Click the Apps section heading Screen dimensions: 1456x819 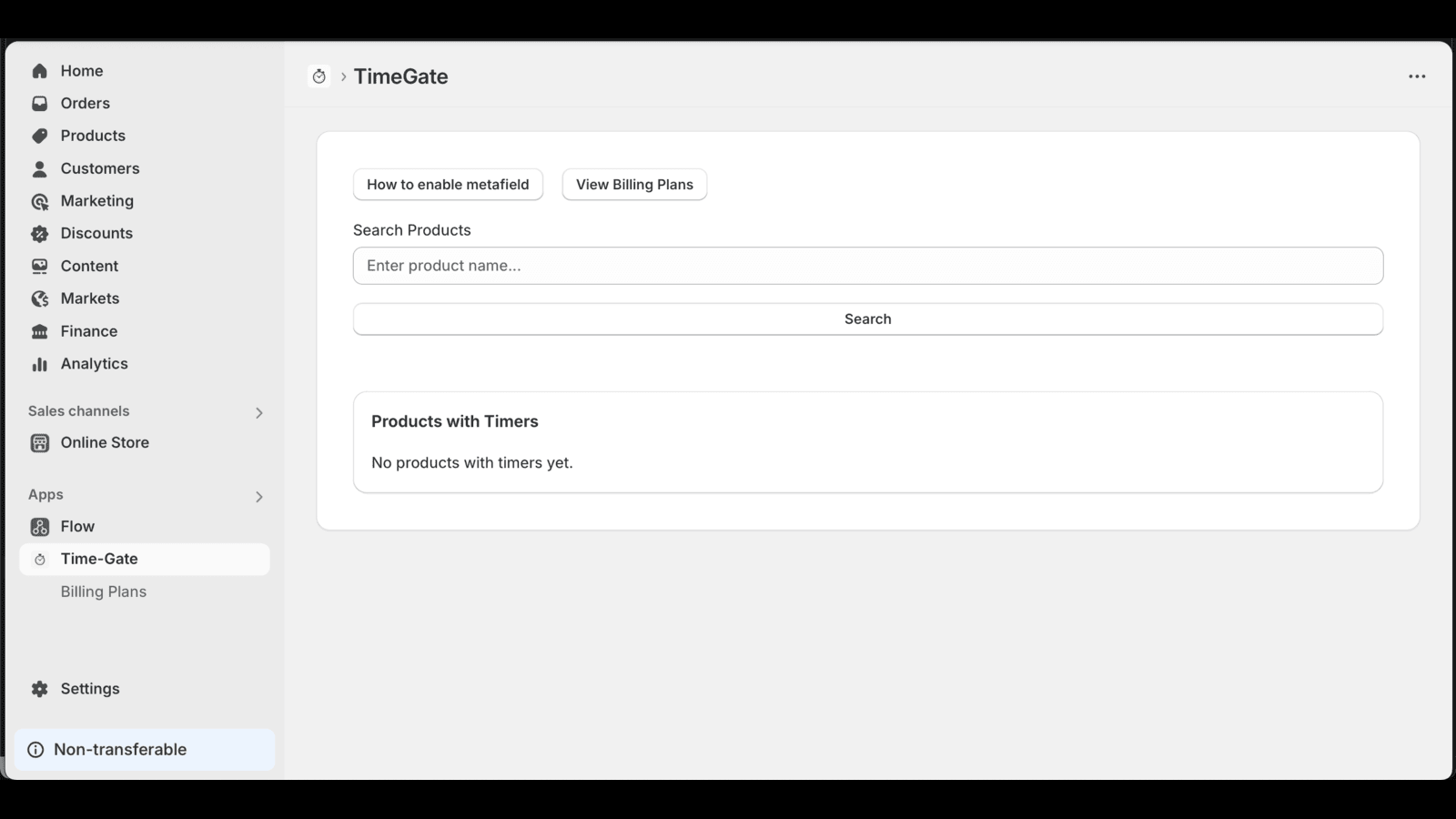tap(45, 495)
